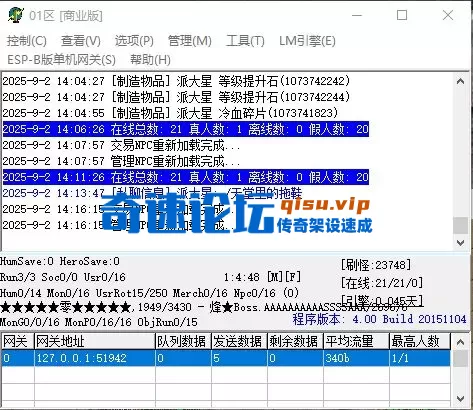This screenshot has width=473, height=410.
Task: Click the 1:4:48 [M][F] uptime text
Action: click(262, 277)
